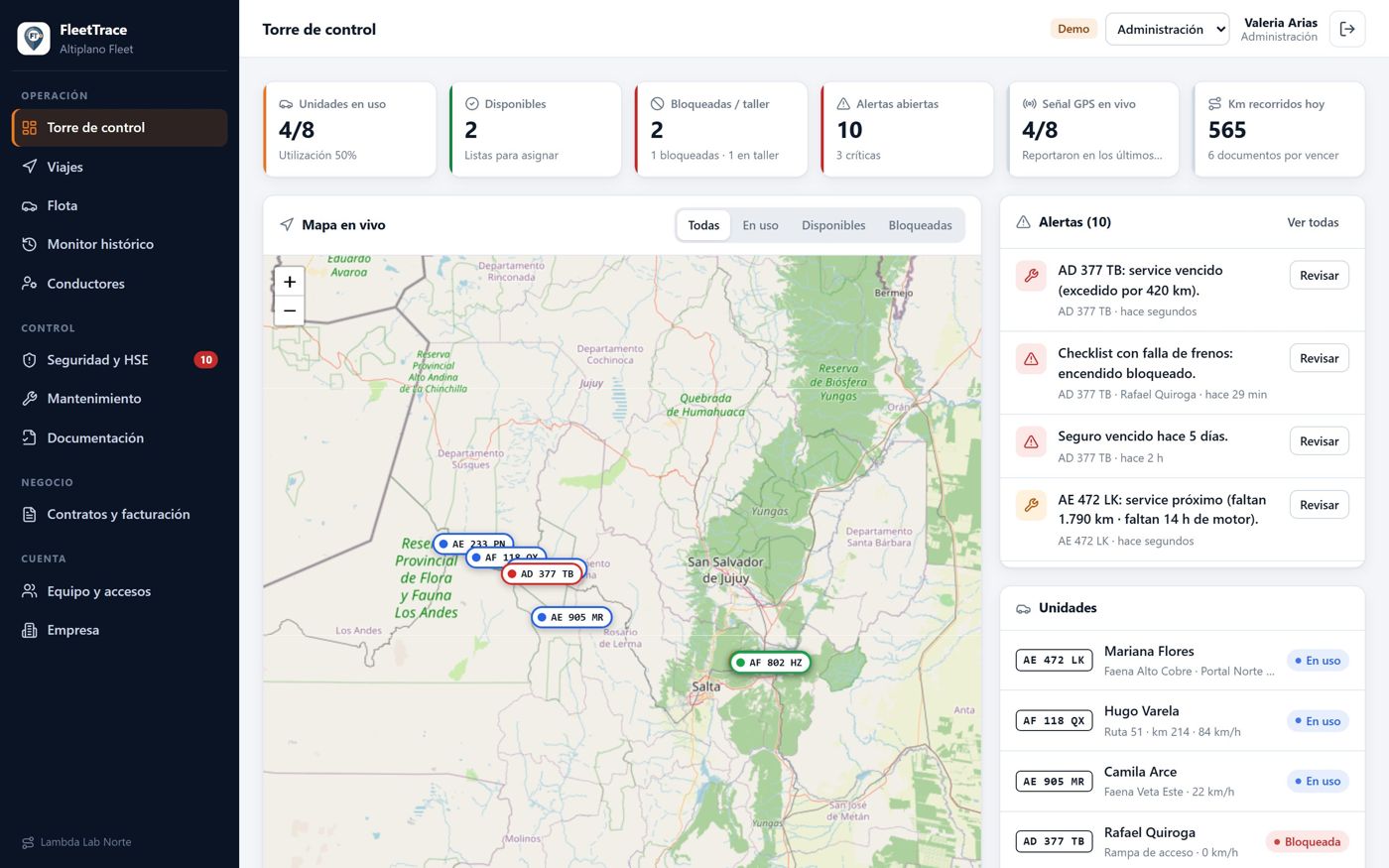Open Torre de control in sidebar

120,128
